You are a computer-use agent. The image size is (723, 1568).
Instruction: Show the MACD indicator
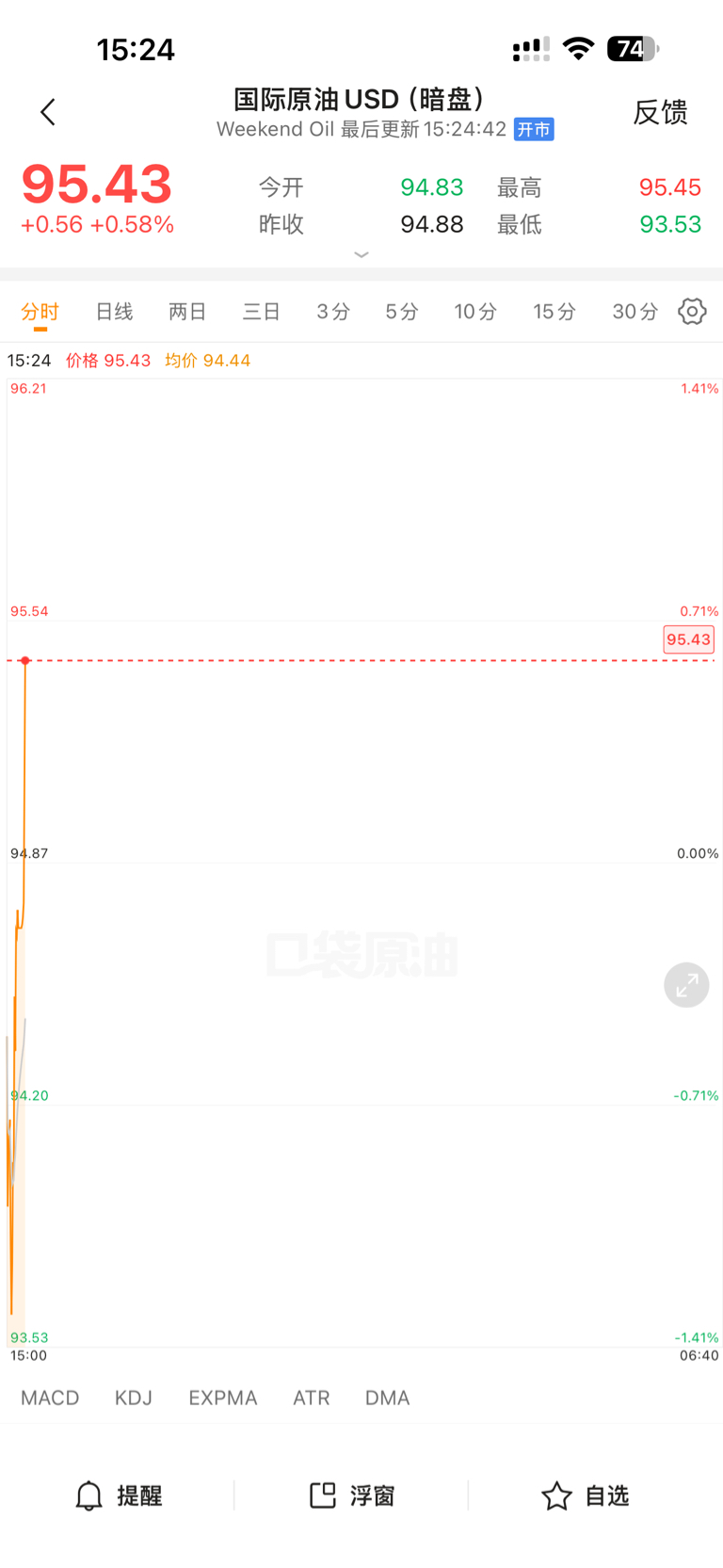coord(50,1398)
